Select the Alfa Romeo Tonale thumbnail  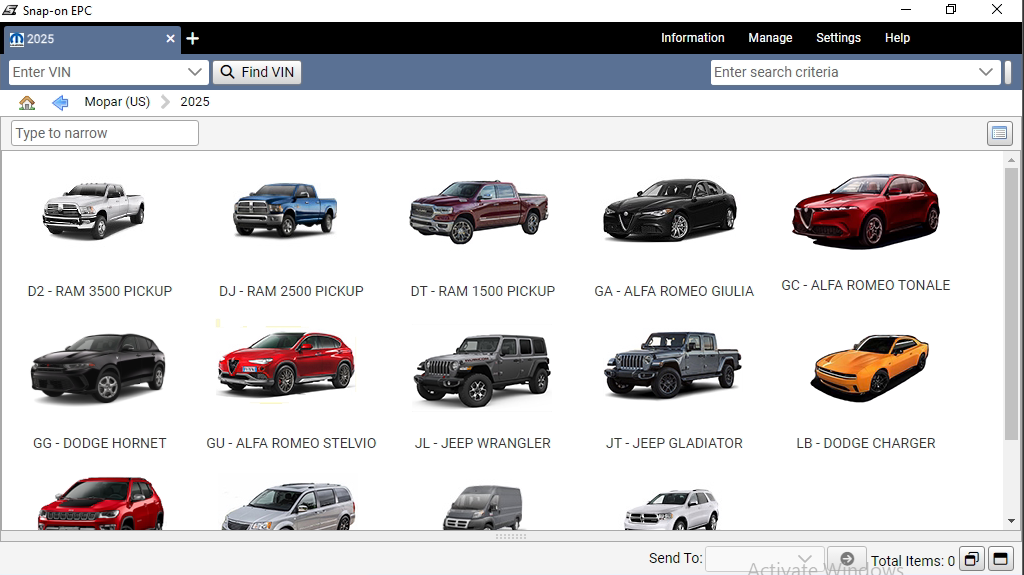point(866,210)
